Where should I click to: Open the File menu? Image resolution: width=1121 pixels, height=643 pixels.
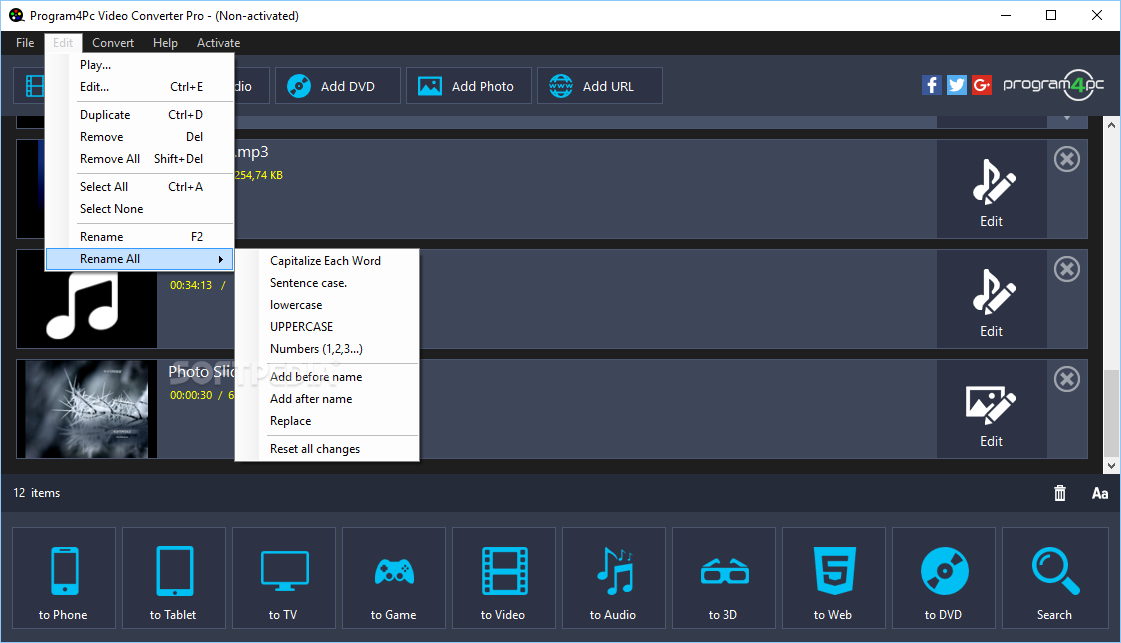coord(25,43)
